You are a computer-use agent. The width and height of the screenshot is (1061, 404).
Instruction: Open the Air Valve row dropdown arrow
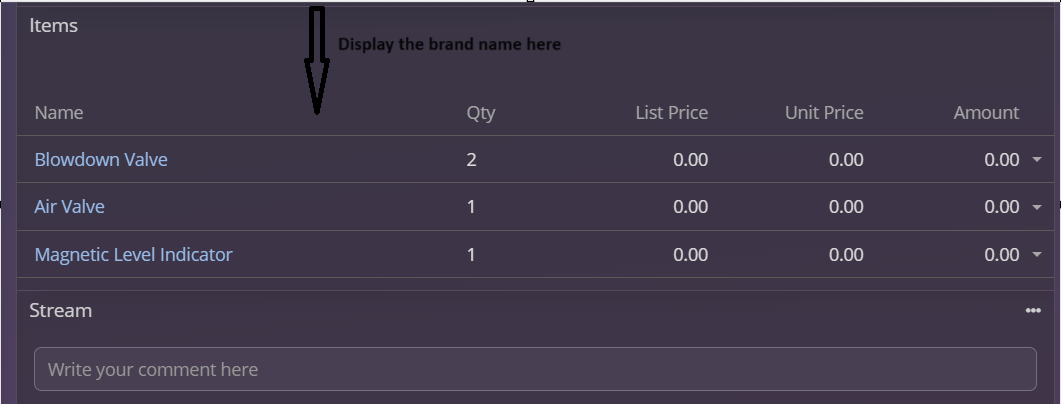(x=1037, y=207)
